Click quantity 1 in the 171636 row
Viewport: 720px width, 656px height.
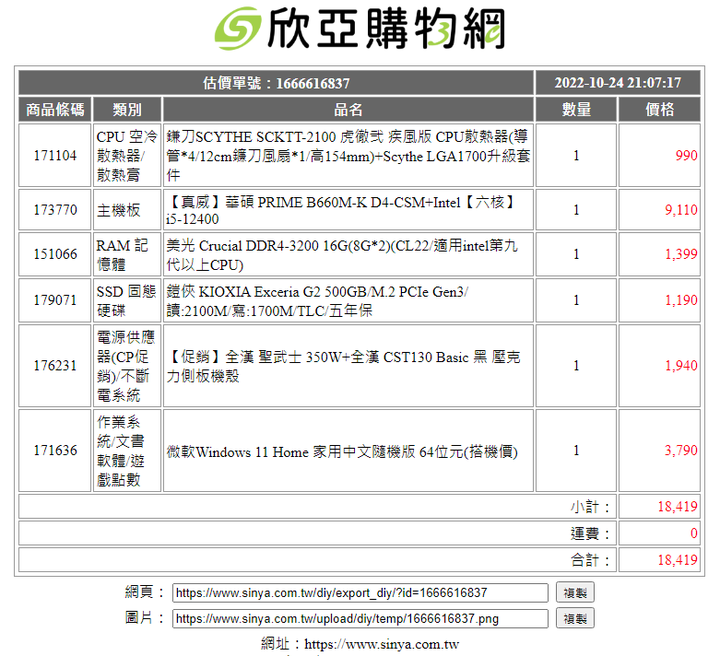pos(576,450)
